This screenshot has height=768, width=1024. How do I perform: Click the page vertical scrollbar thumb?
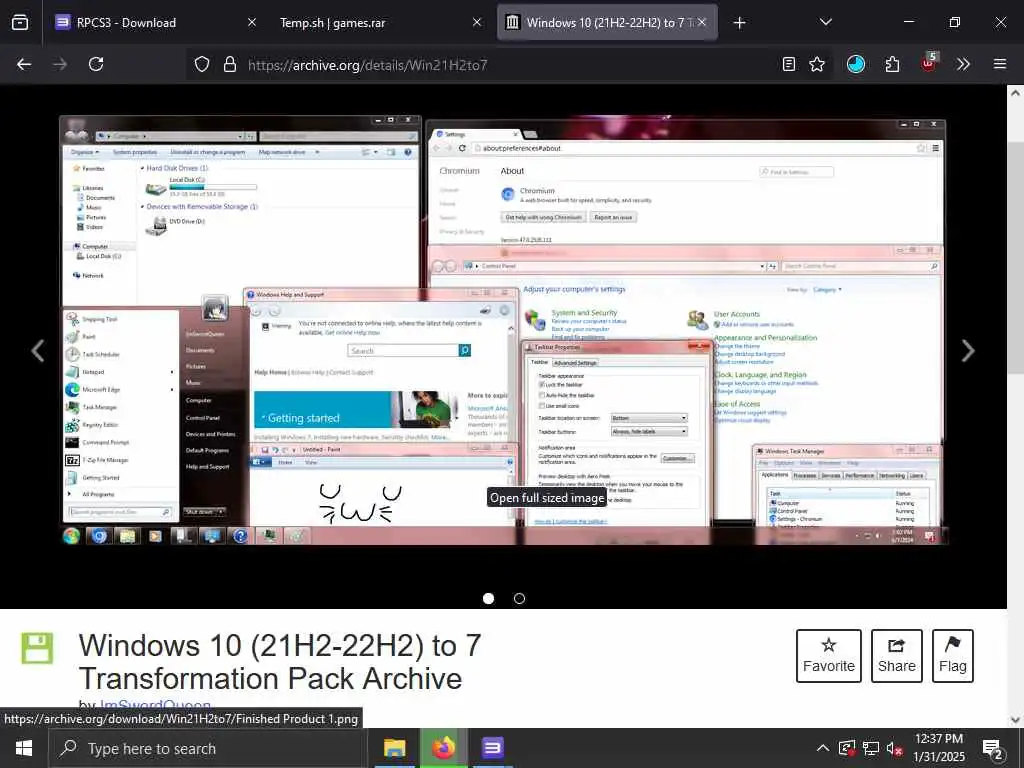(x=1015, y=257)
